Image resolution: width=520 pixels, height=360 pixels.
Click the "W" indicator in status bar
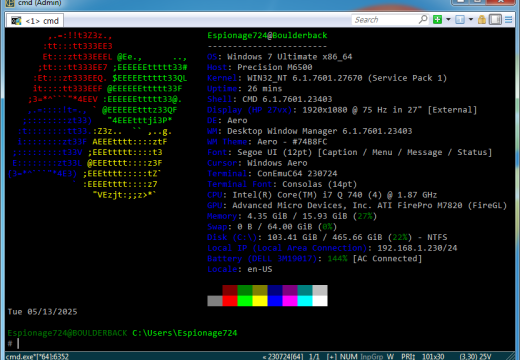390,356
